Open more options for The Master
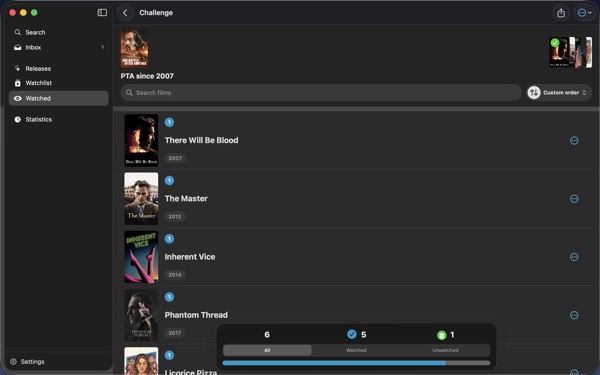Image resolution: width=600 pixels, height=375 pixels. [574, 199]
